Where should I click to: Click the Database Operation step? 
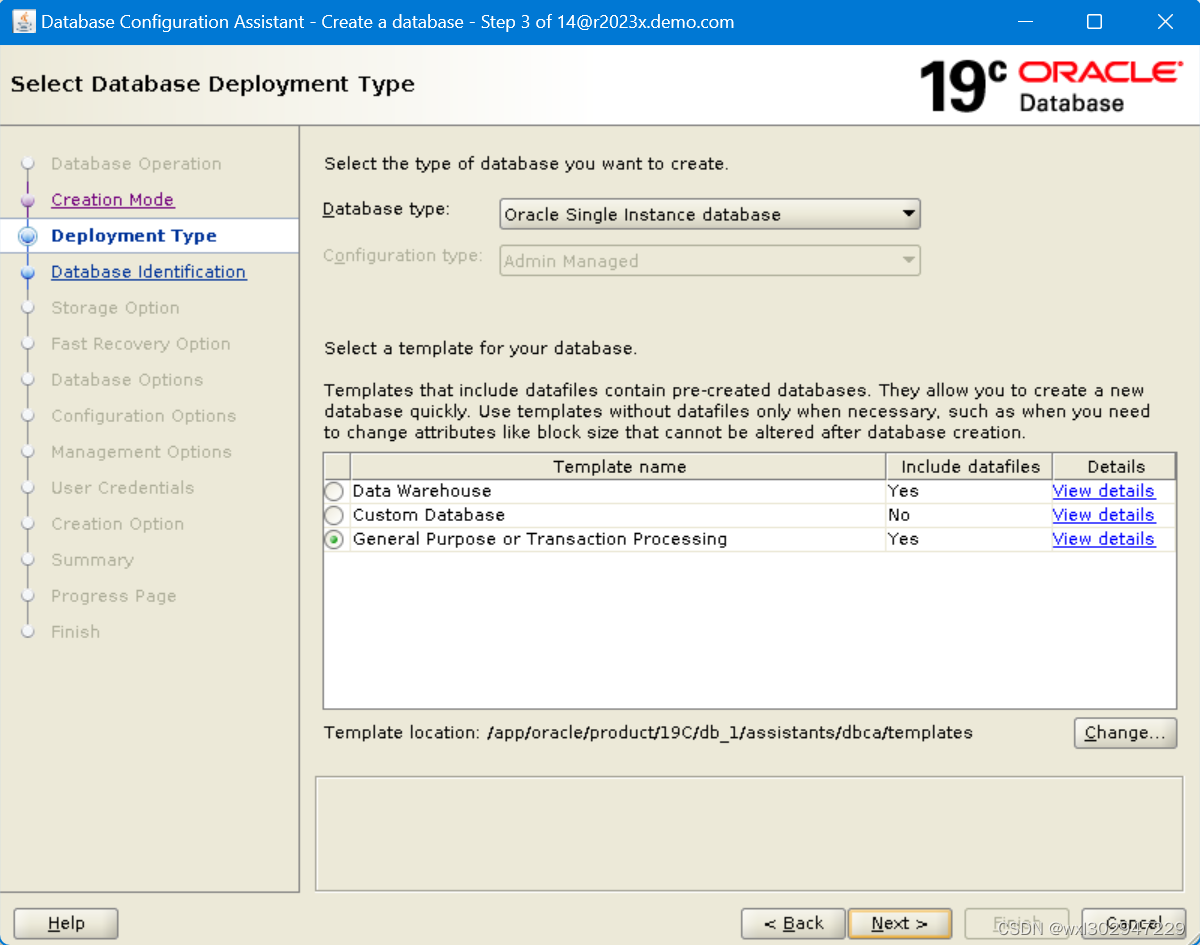tap(136, 164)
